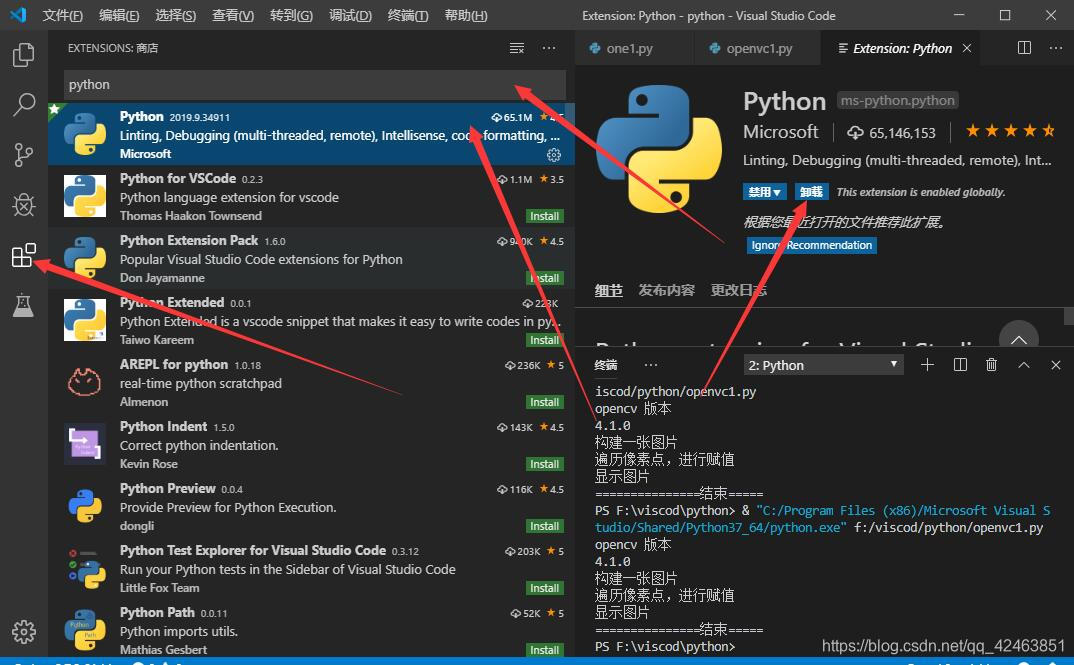Select the 细节 details tab
Screen dimensions: 1074x665
point(608,290)
